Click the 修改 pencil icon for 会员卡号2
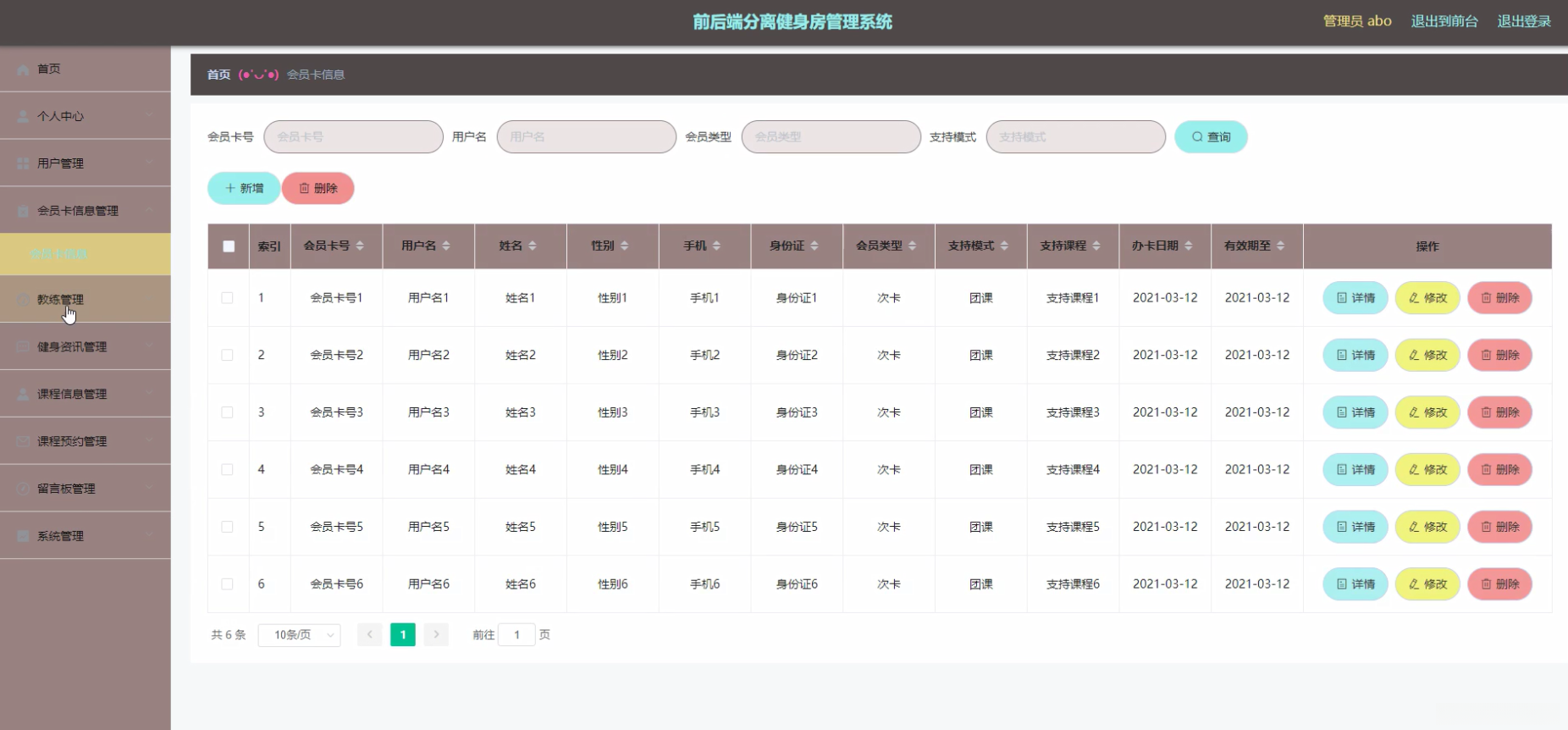The width and height of the screenshot is (1568, 730). (1414, 356)
